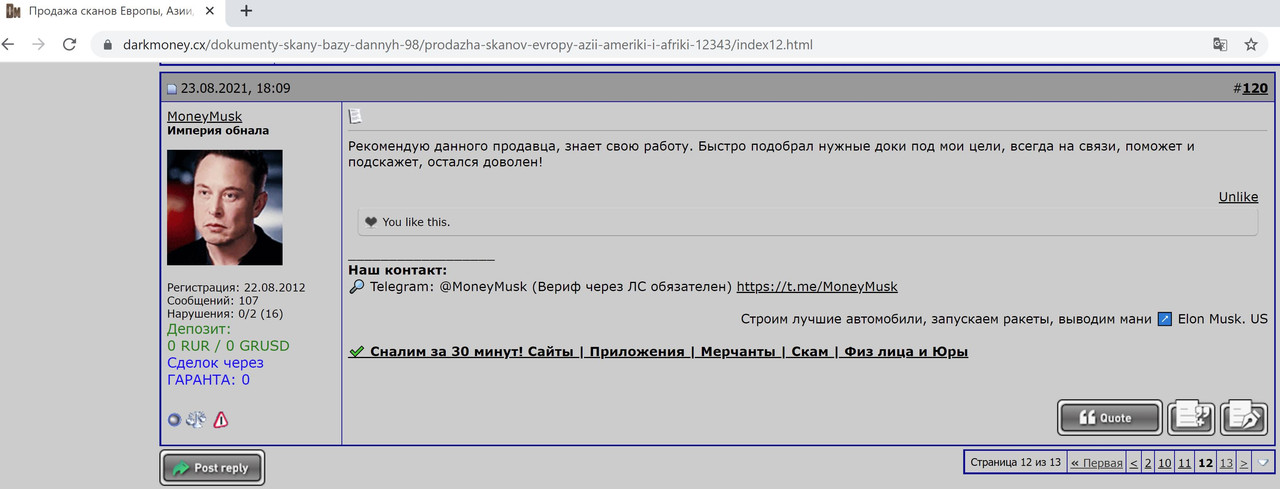Image resolution: width=1280 pixels, height=489 pixels.
Task: Bookmark this page with the star icon
Action: pyautogui.click(x=1251, y=45)
